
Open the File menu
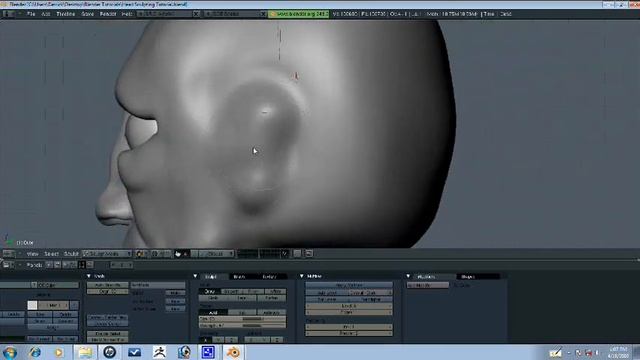31,14
